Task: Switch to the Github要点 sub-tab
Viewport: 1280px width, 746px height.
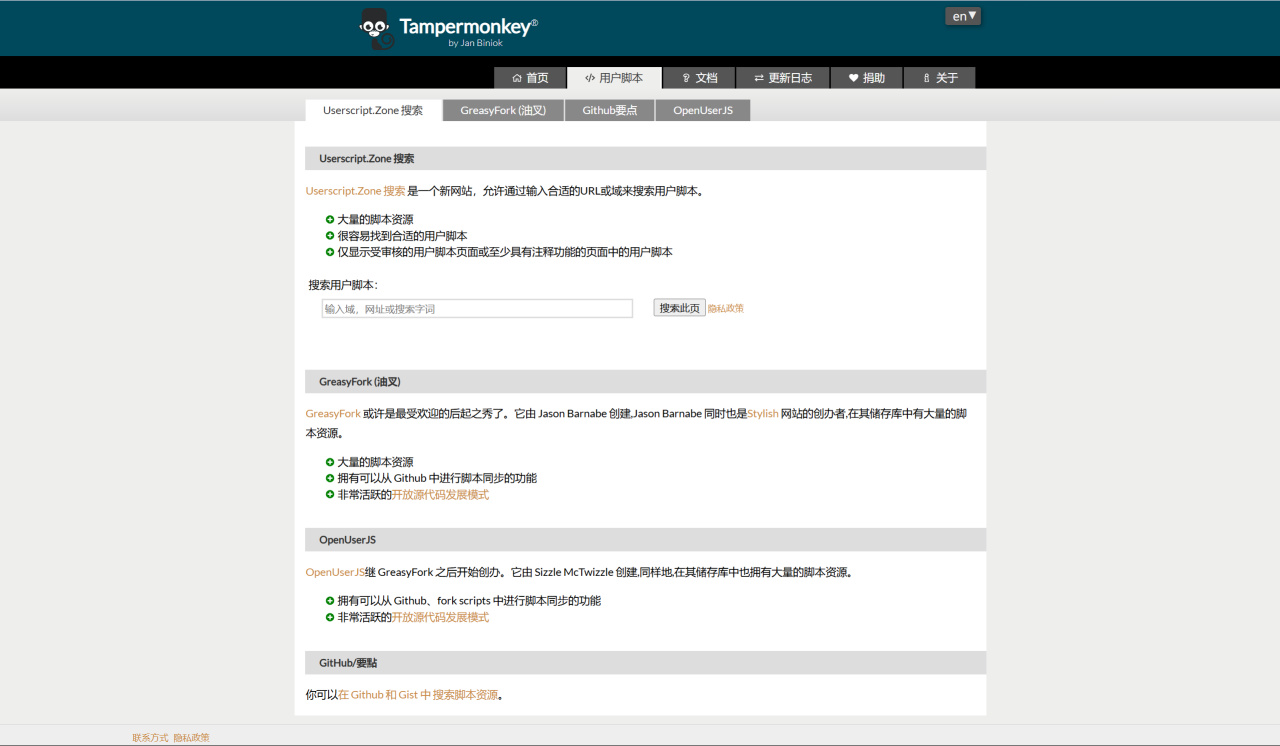Action: [610, 110]
